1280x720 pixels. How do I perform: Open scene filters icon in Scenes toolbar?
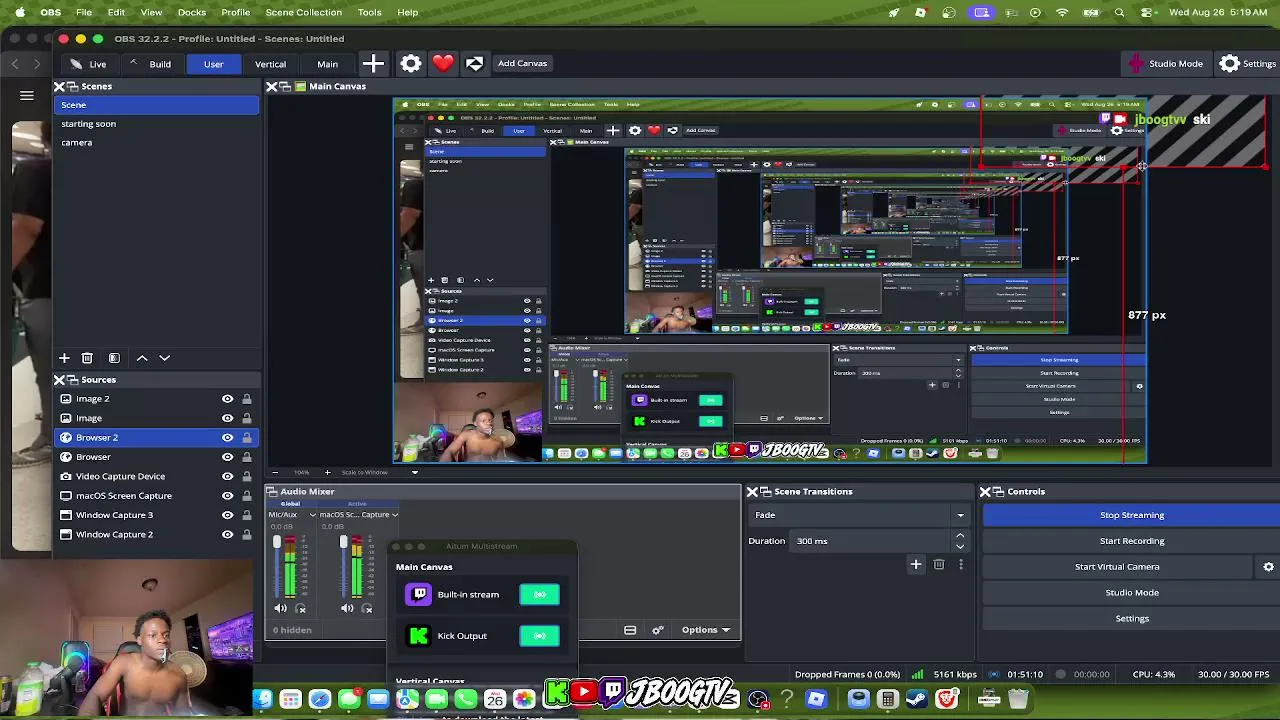tap(114, 357)
